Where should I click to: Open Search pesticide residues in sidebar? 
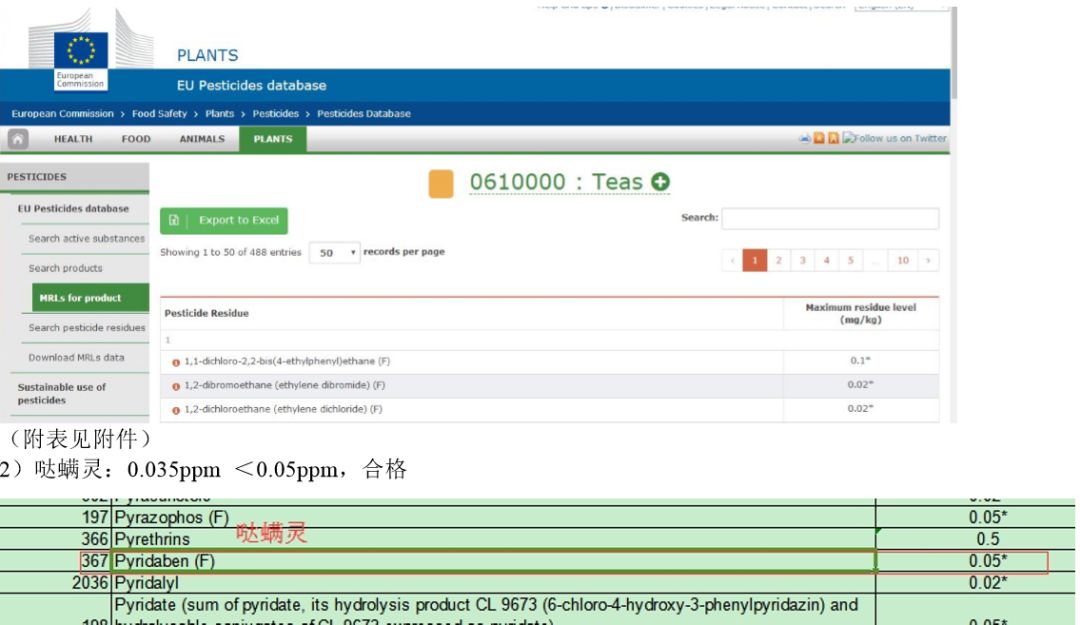87,328
